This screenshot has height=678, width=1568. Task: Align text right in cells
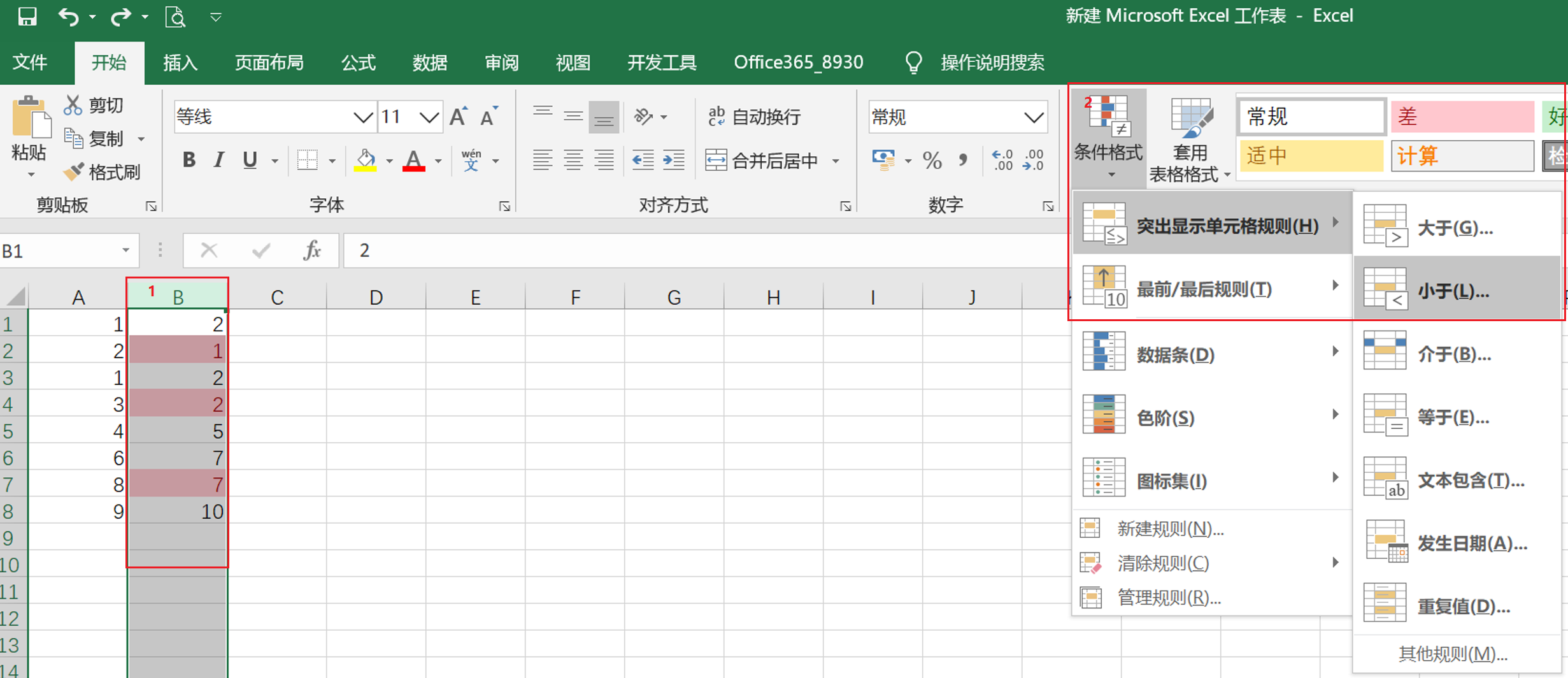pos(604,160)
